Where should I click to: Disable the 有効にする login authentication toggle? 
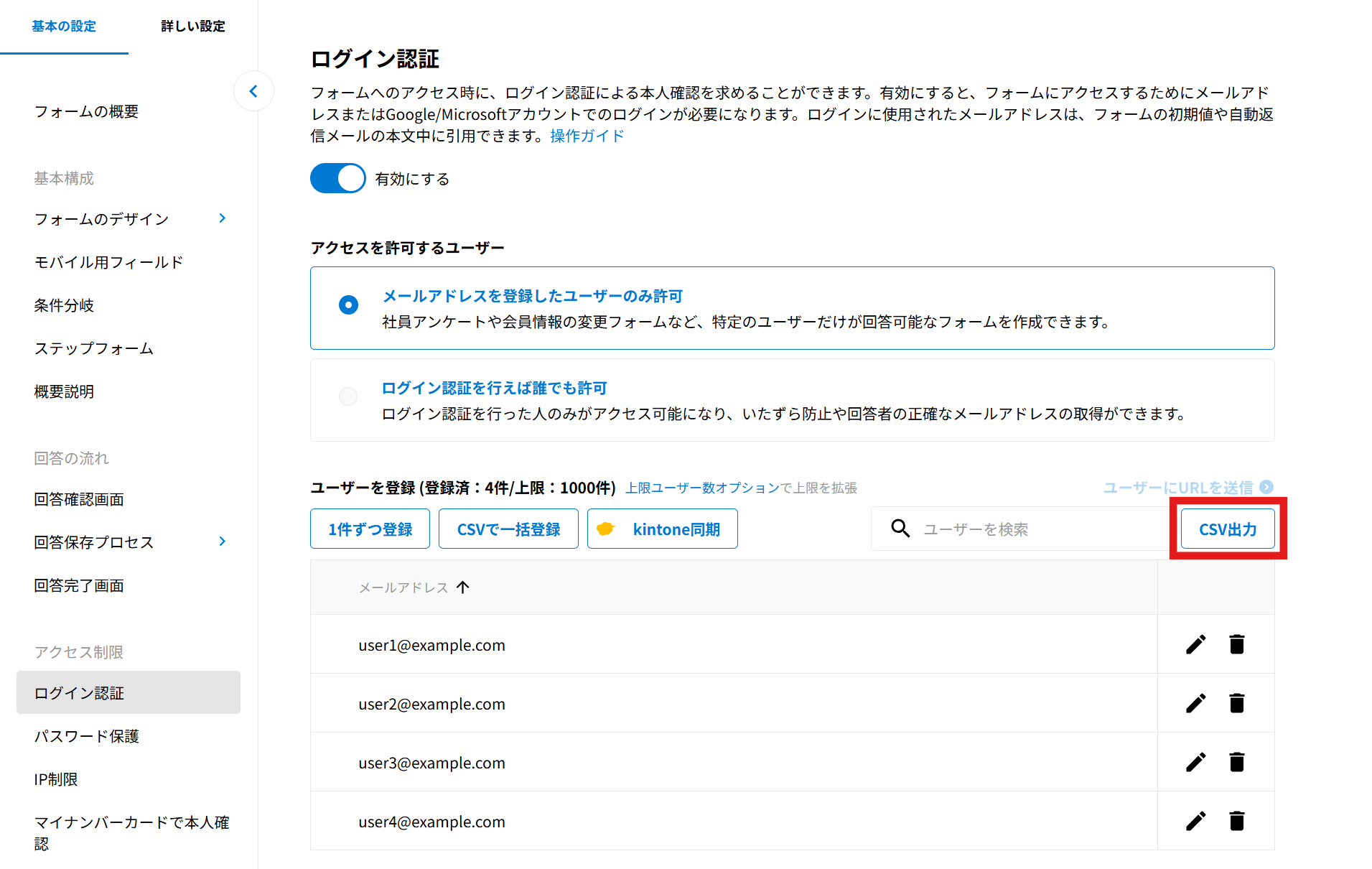click(337, 178)
